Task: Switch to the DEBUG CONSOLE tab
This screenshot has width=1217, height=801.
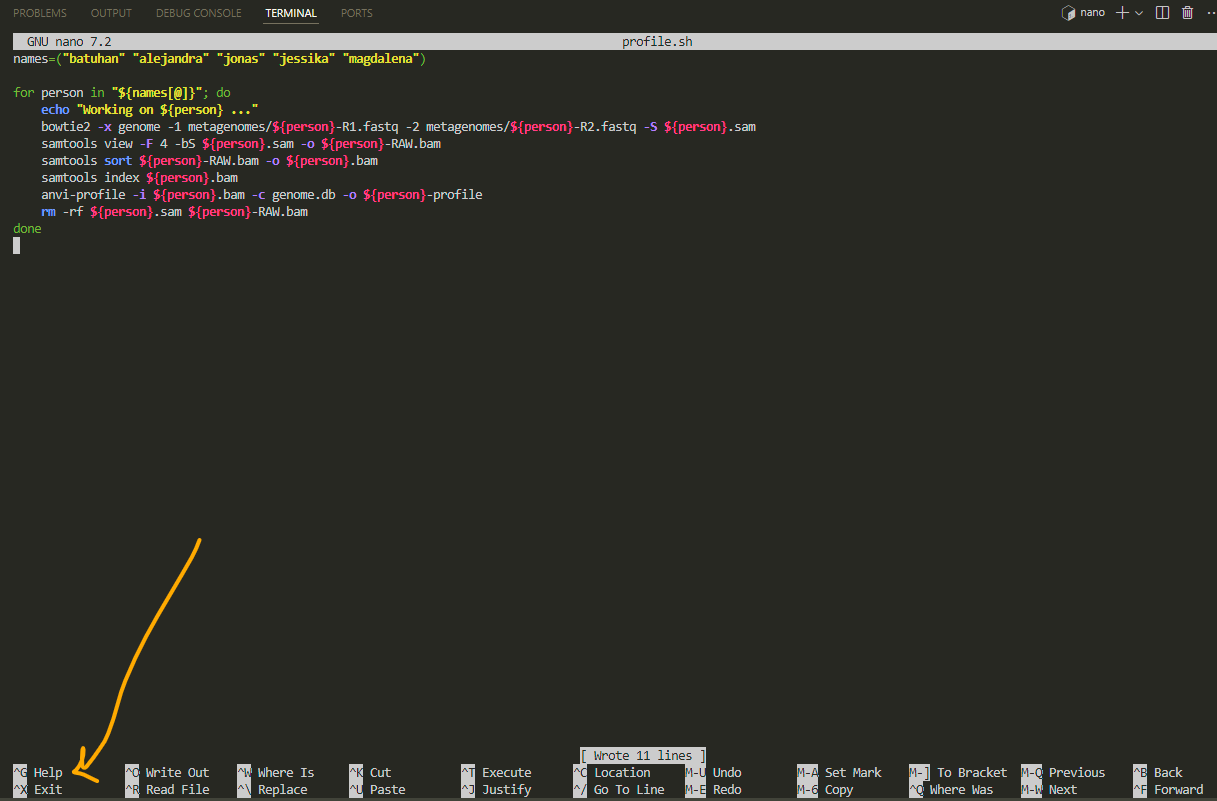Action: (x=198, y=13)
